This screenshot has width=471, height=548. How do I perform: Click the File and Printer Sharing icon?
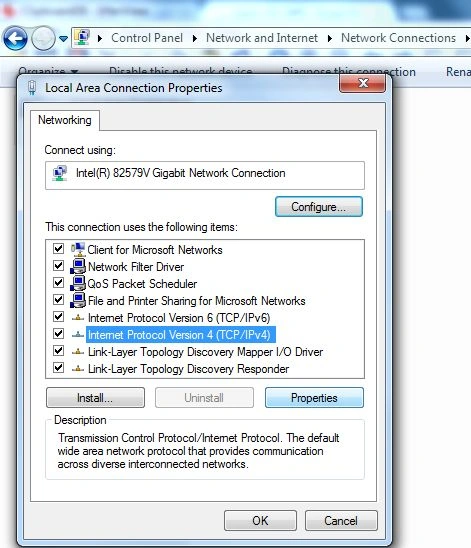[x=78, y=300]
